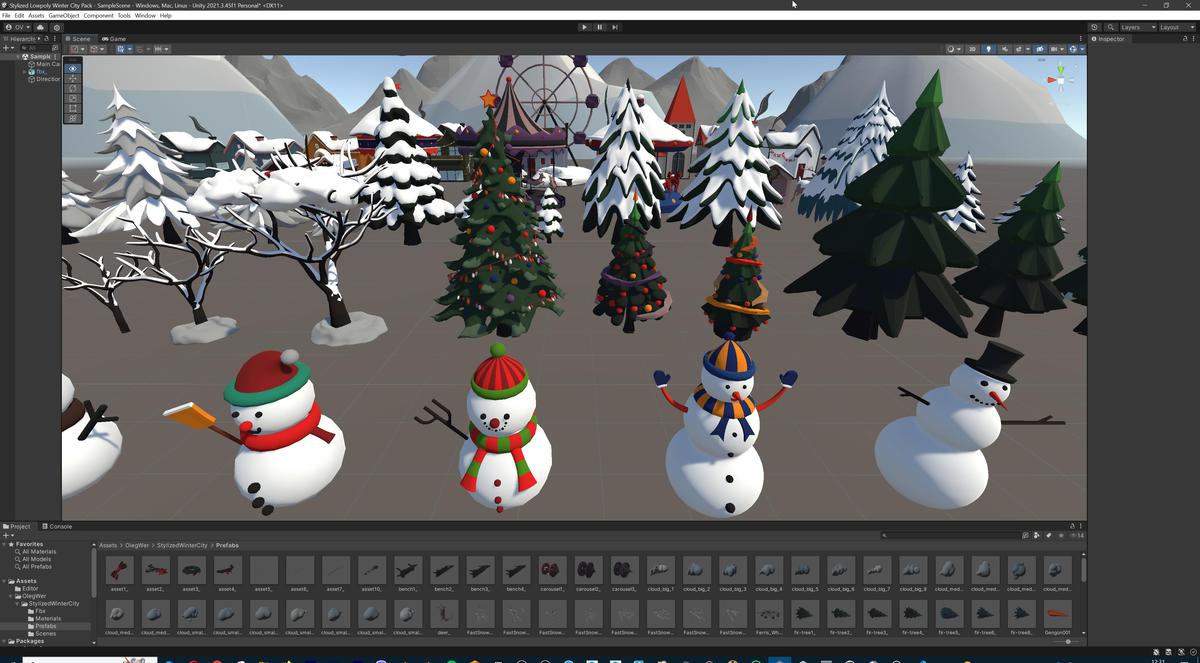Open the Component menu

point(98,16)
